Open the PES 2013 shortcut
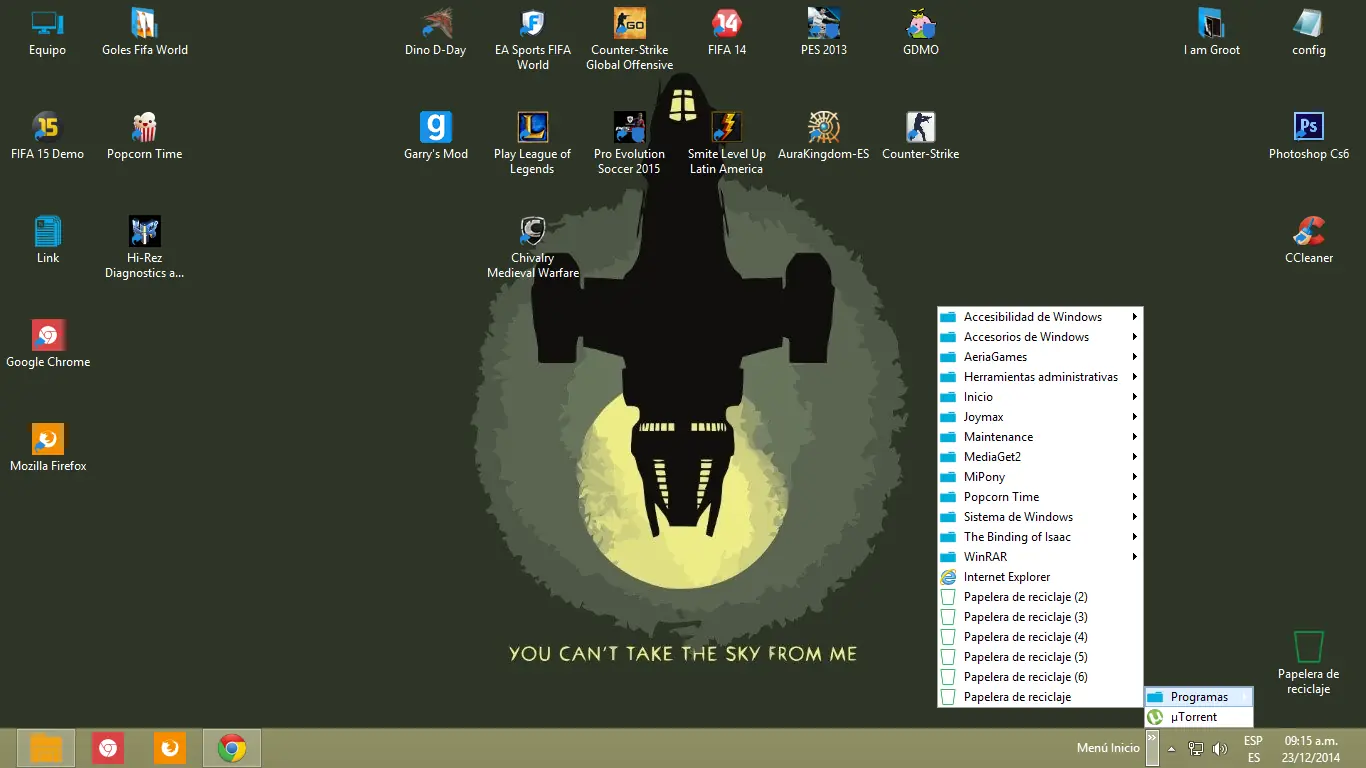The height and width of the screenshot is (768, 1366). (824, 32)
